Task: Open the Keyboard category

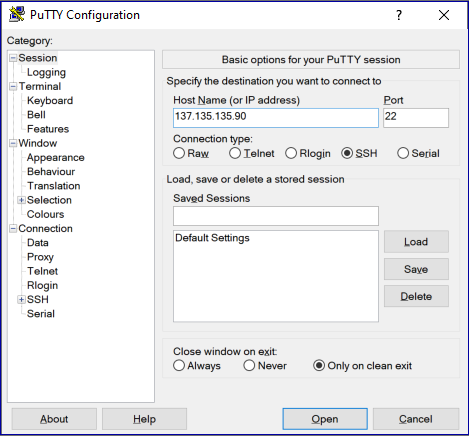Action: [50, 100]
